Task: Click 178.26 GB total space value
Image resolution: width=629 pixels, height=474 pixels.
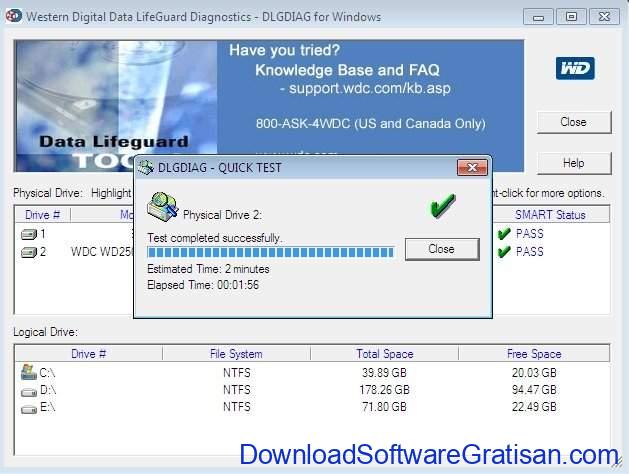Action: [x=384, y=390]
